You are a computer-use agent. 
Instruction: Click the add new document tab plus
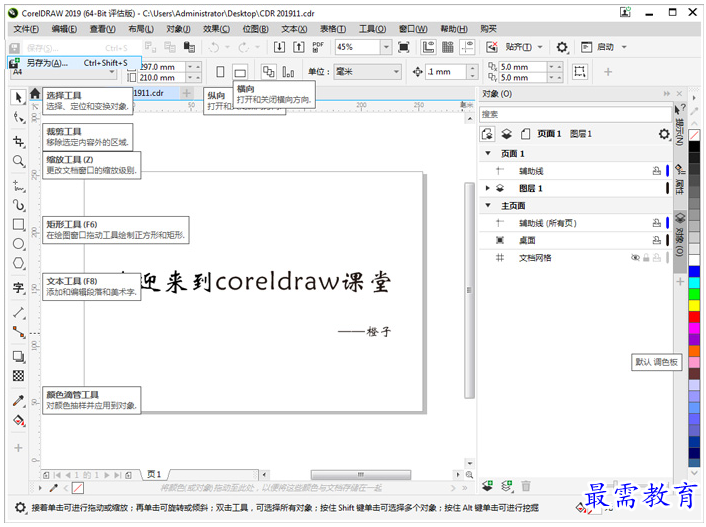coord(186,93)
